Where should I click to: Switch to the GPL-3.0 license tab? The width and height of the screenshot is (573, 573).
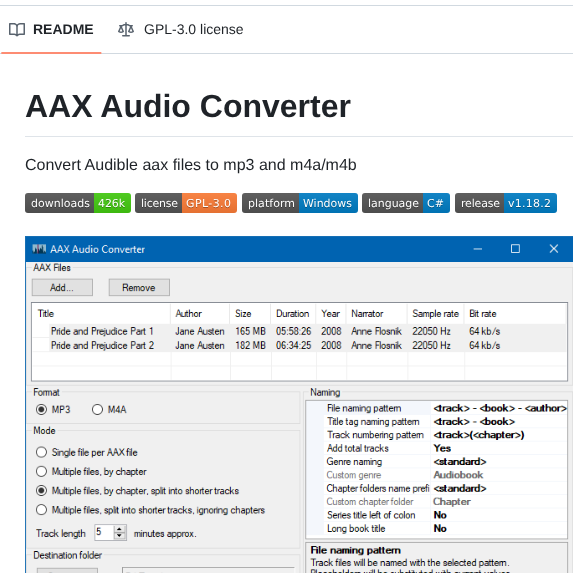[x=181, y=29]
